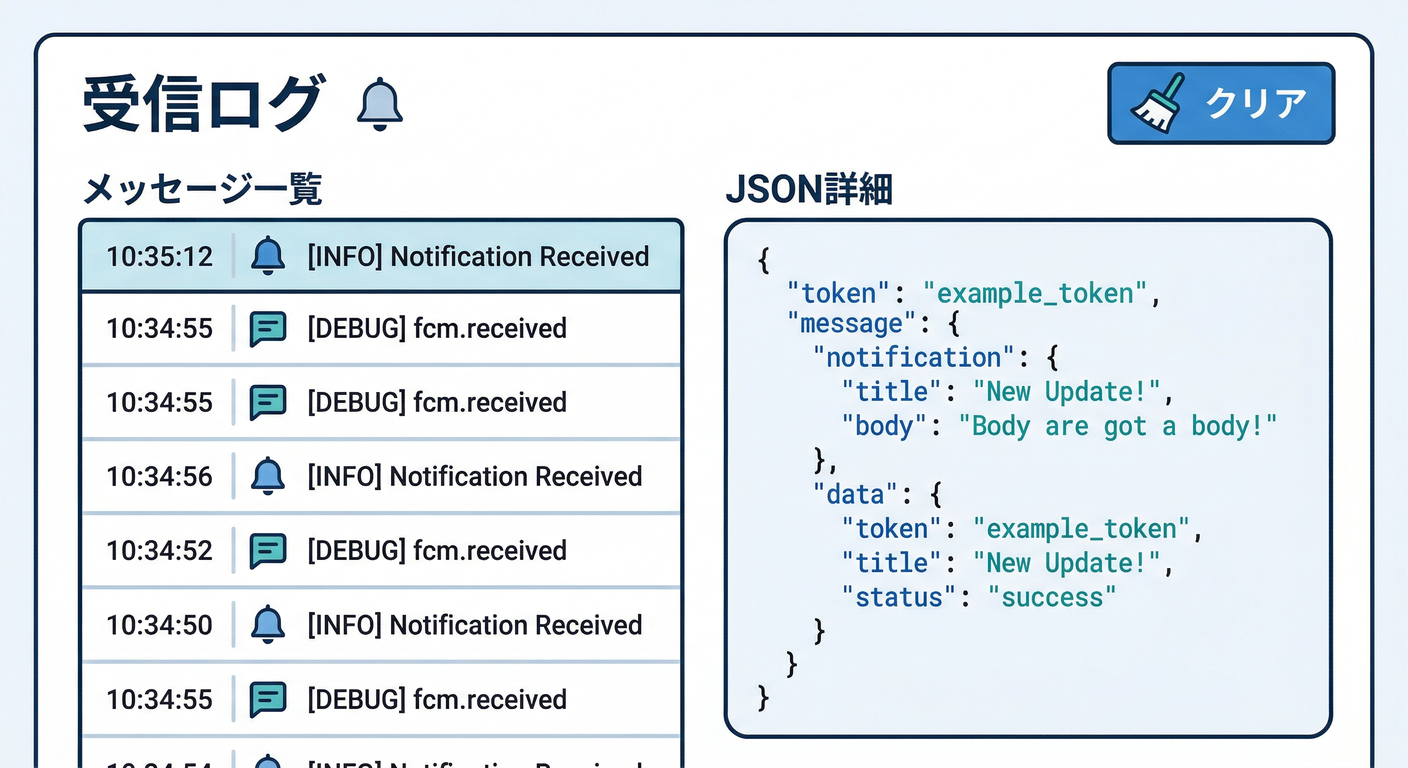1408x768 pixels.
Task: Click the broom icon inside the クリア button
Action: pos(1160,101)
